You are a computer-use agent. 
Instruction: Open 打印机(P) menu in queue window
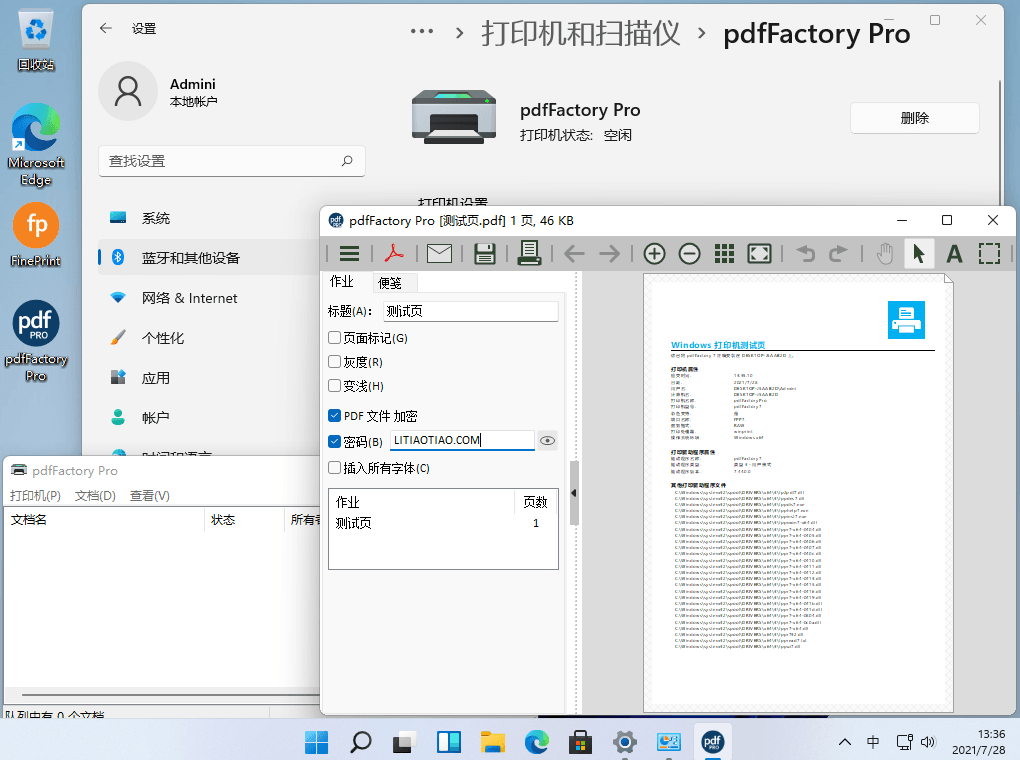coord(35,496)
